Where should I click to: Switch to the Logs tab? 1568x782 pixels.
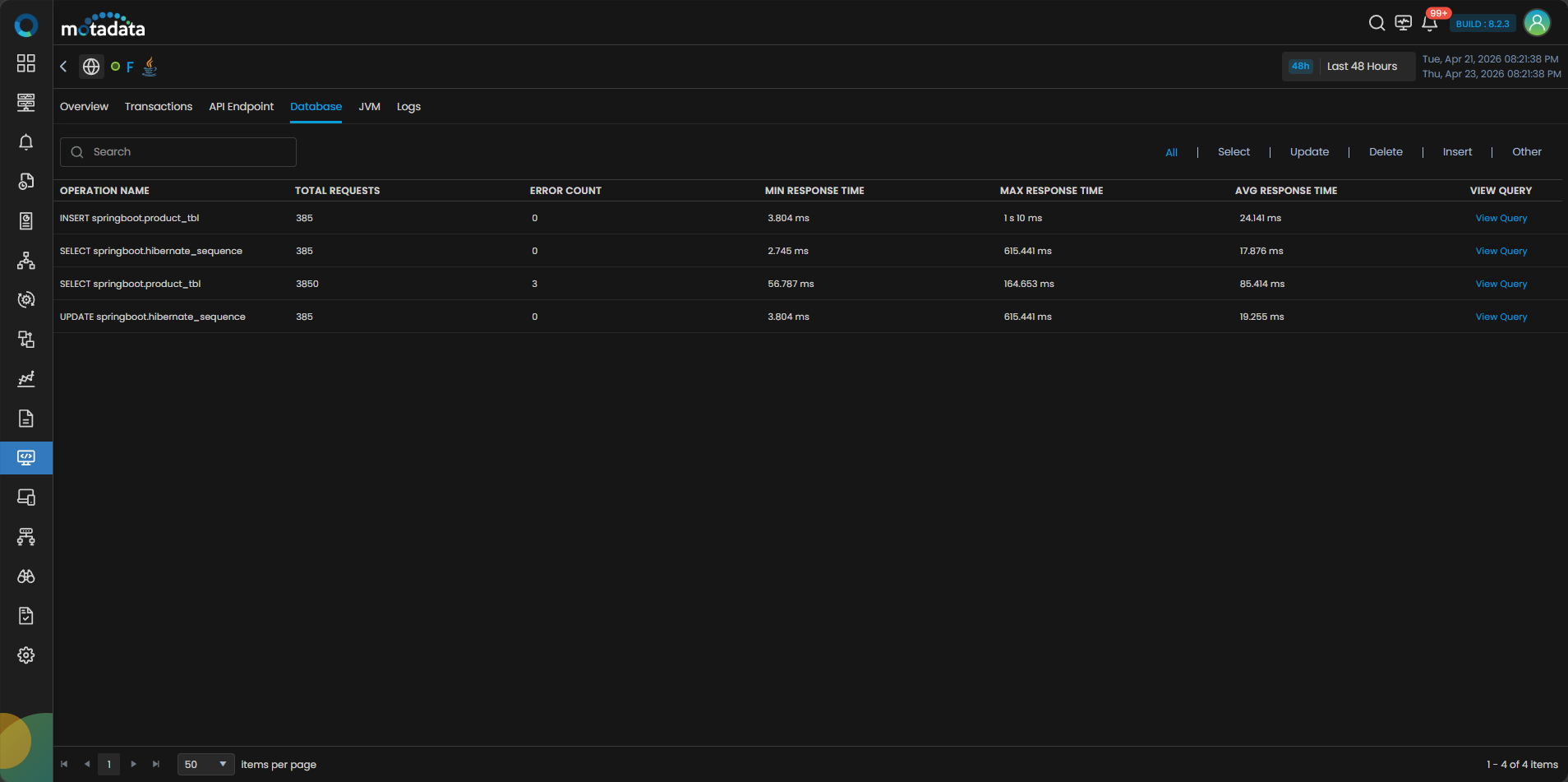pos(408,107)
